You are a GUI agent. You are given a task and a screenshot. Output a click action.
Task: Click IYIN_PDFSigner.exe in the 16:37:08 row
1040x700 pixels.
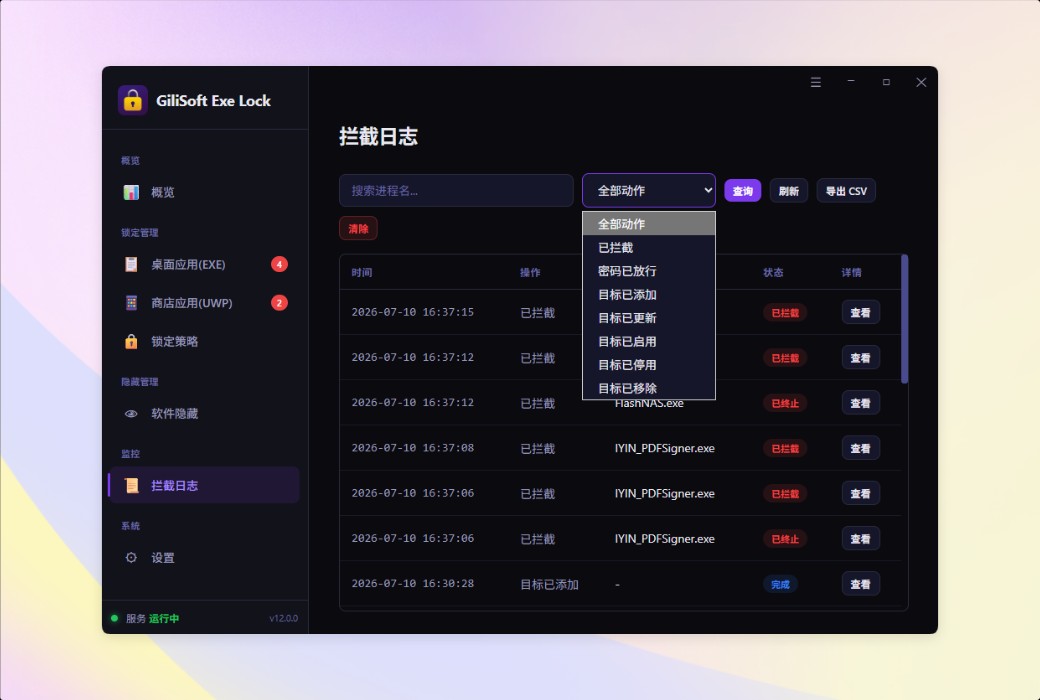(665, 449)
